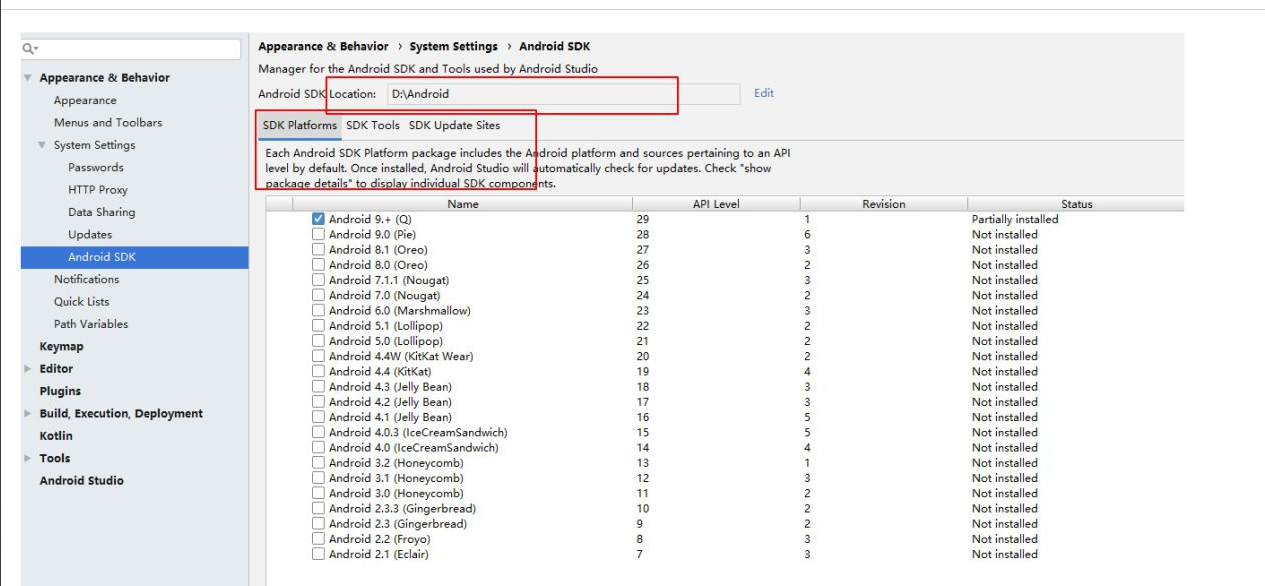Tick the Android 5.1 (Lollipop) checkbox
The image size is (1265, 586).
(318, 326)
